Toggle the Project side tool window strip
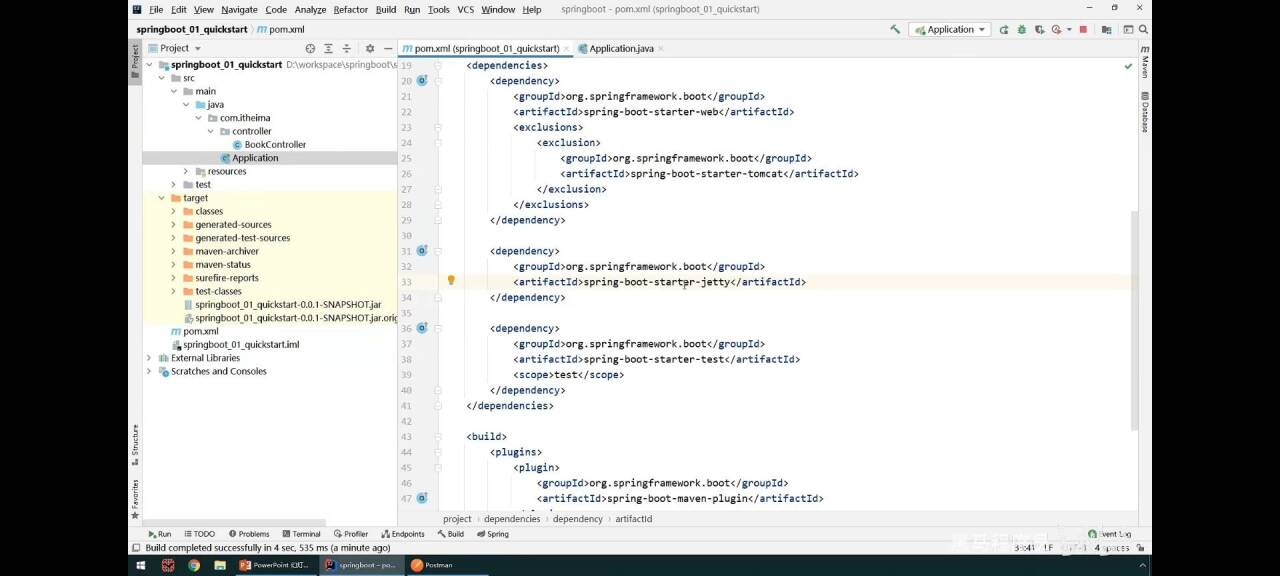Screen dimensions: 1280x576 [135, 60]
